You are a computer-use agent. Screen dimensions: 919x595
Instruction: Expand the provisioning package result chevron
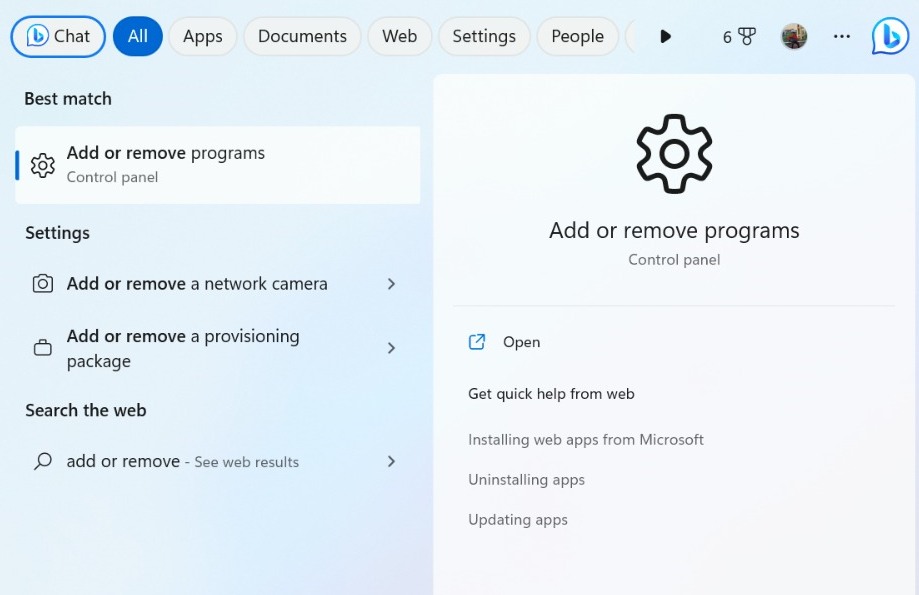[391, 348]
